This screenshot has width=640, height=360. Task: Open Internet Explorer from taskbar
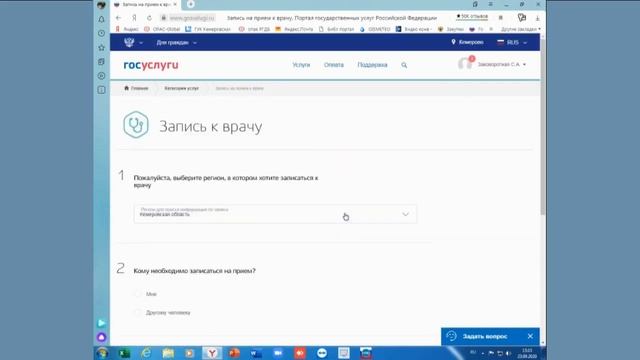click(146, 353)
